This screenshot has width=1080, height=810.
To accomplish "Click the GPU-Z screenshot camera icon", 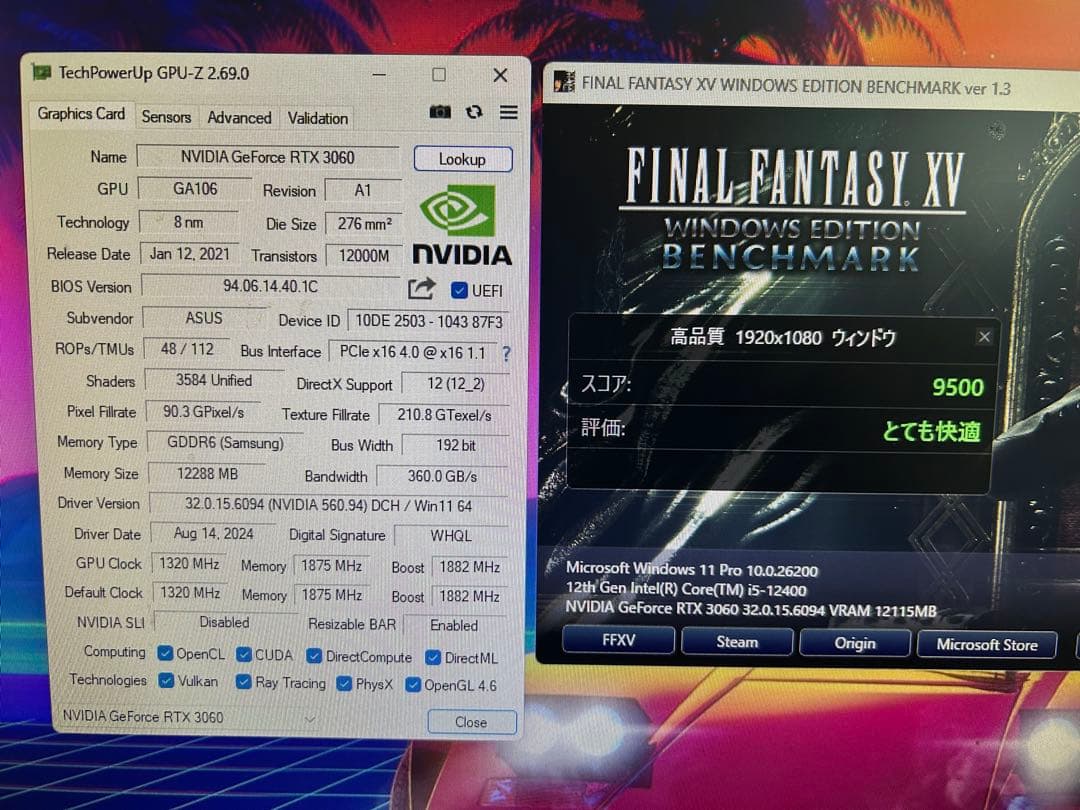I will pos(440,112).
